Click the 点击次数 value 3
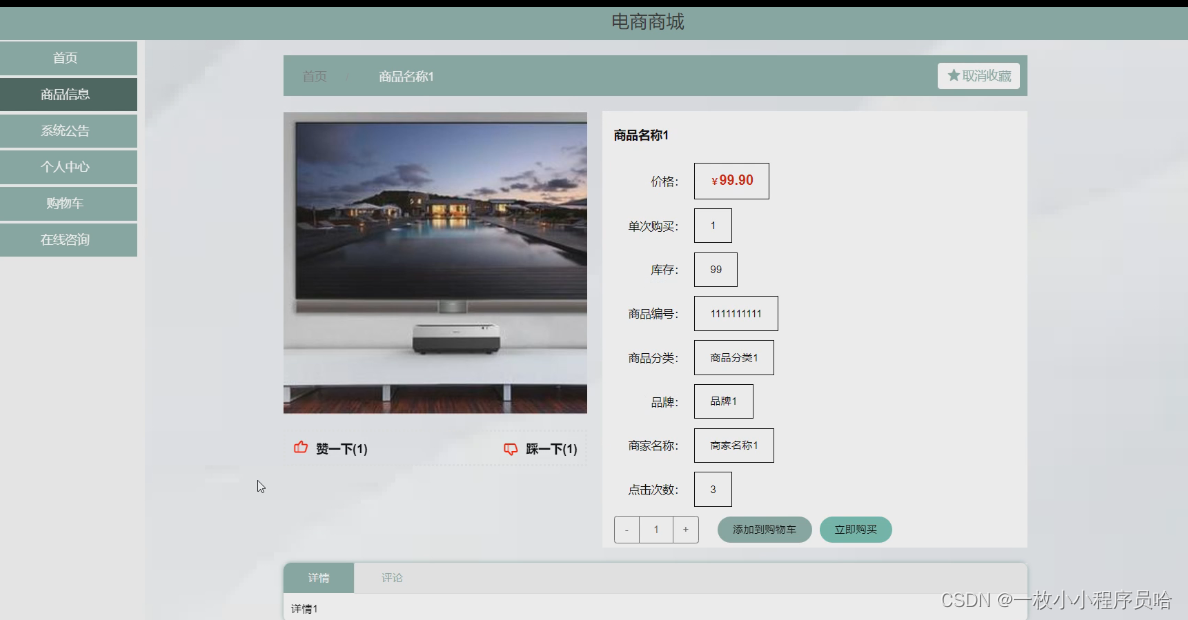 coord(713,490)
